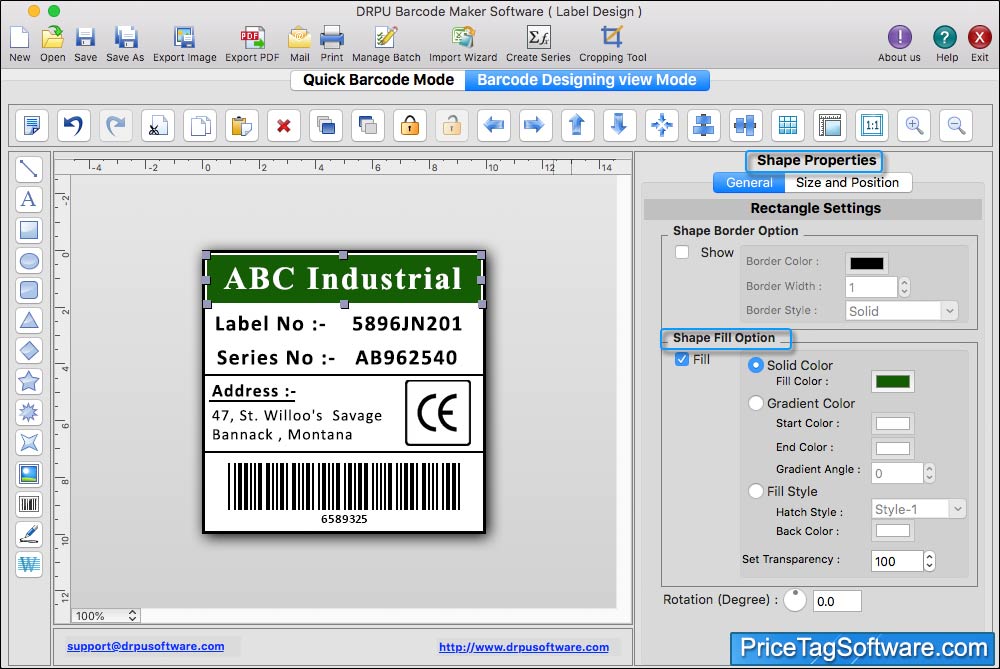Screen dimensions: 1000x669
Task: Click the Undo arrow button
Action: pyautogui.click(x=73, y=125)
